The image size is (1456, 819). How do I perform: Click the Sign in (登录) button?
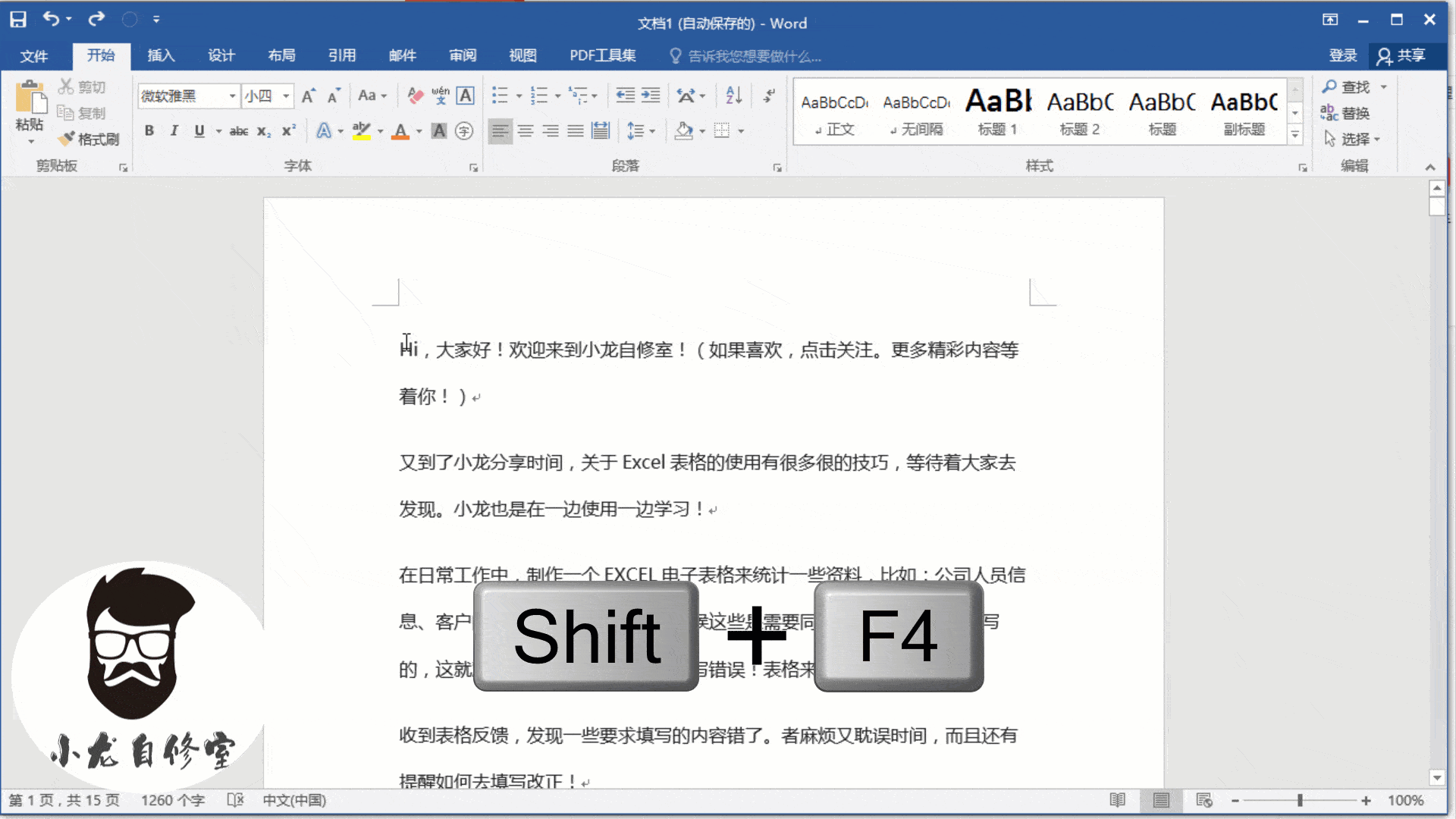coord(1342,55)
